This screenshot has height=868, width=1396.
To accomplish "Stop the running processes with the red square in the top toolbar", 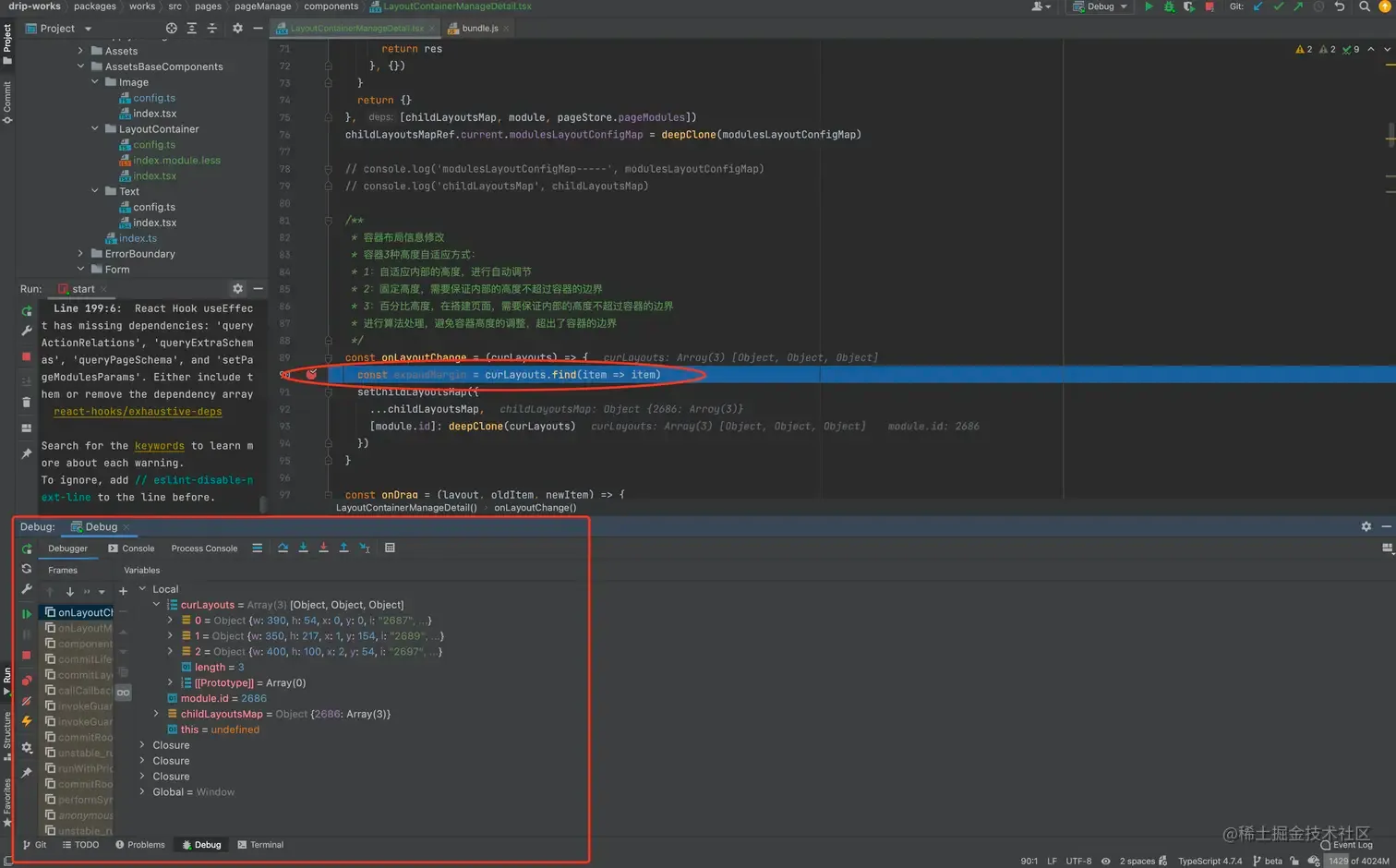I will [1209, 6].
